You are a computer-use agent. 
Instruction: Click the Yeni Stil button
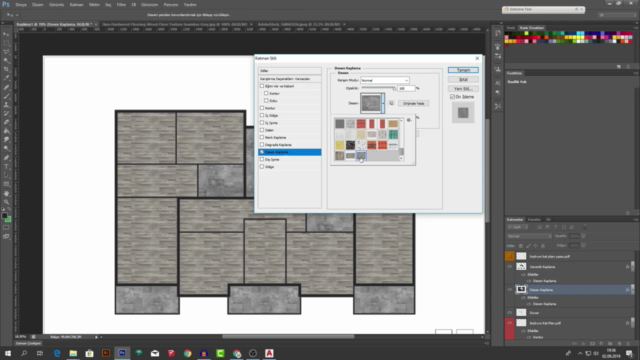[463, 89]
